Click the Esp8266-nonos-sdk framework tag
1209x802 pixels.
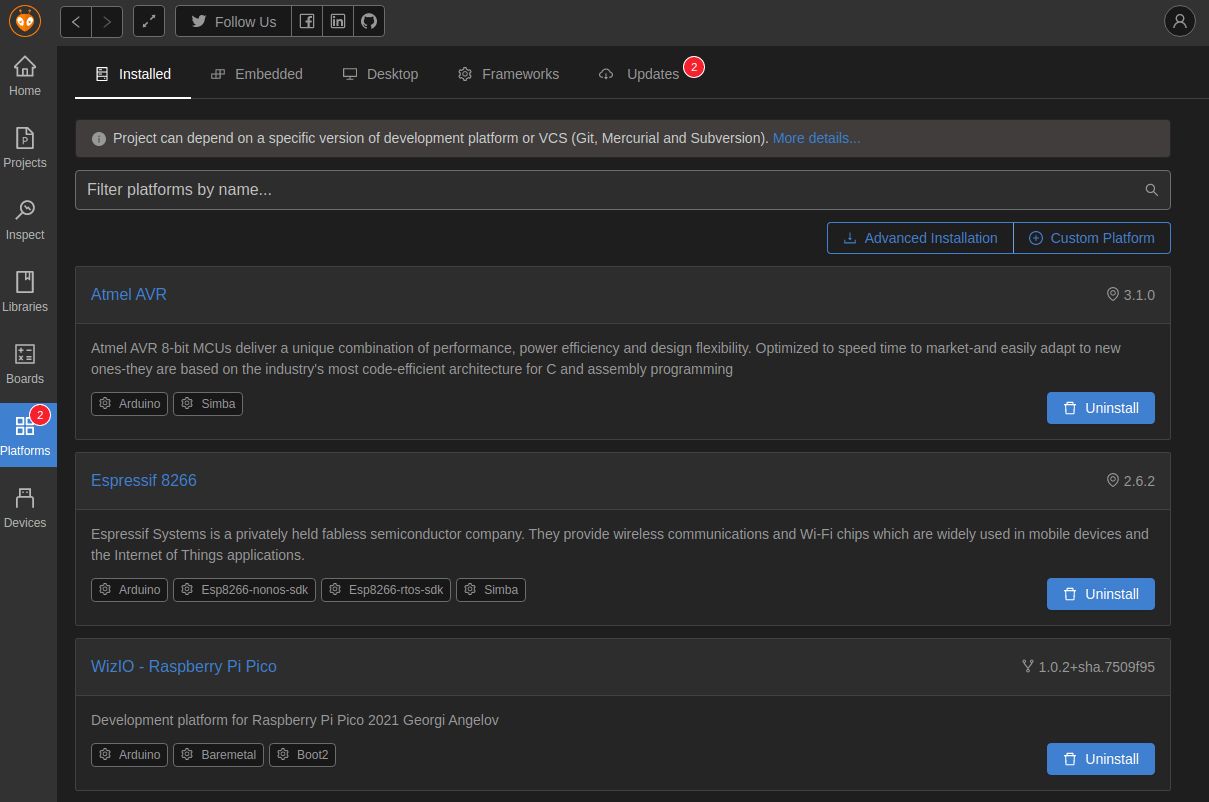[x=245, y=590]
